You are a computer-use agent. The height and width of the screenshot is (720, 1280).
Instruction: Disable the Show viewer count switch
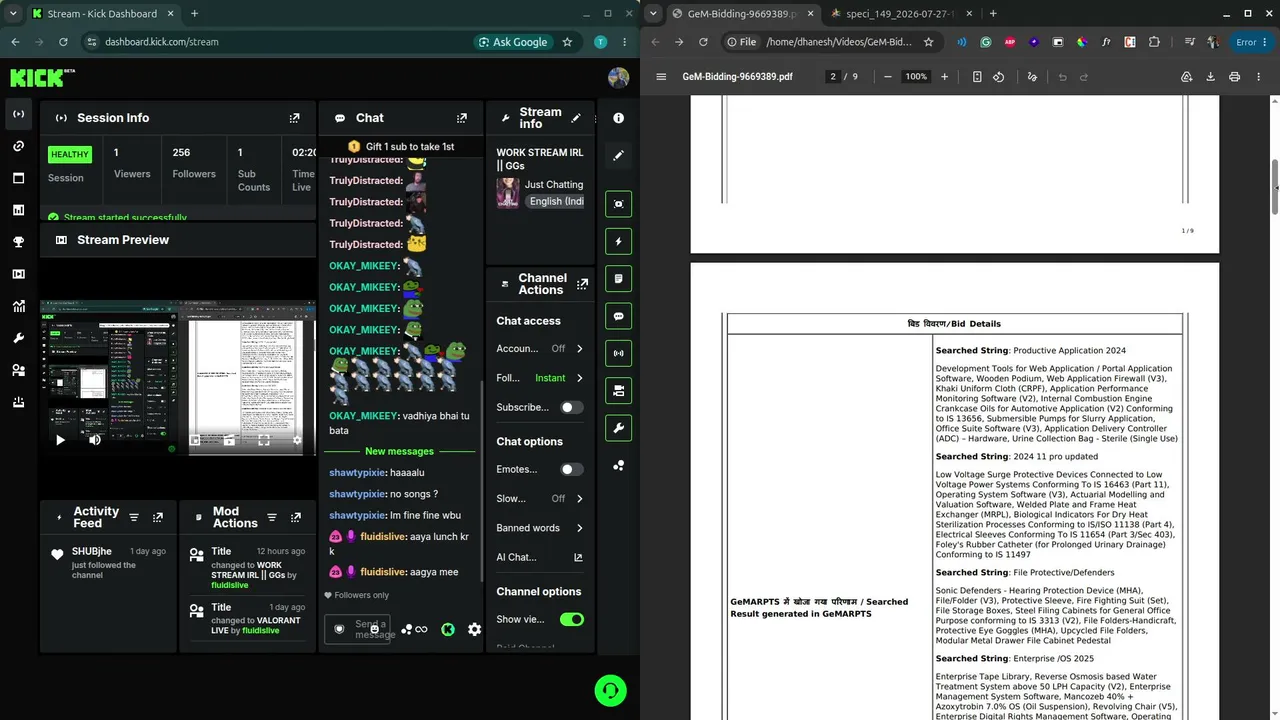[572, 619]
